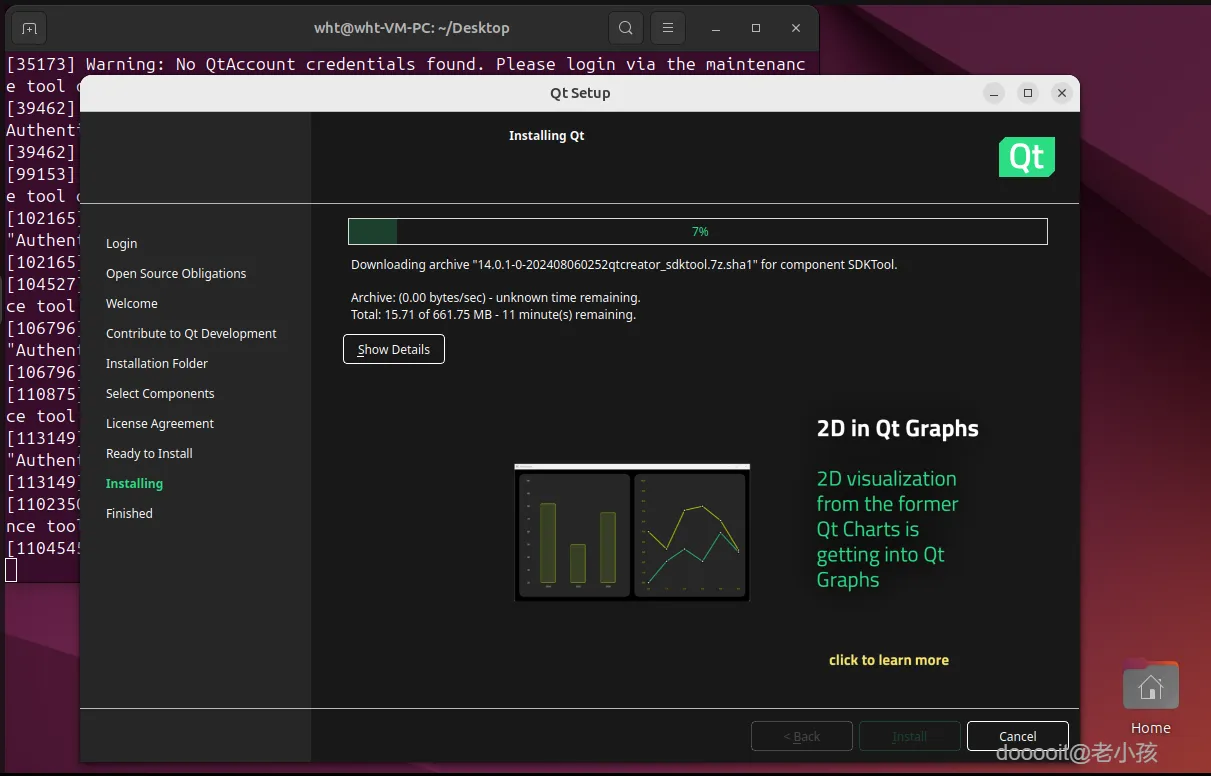
Task: Close the Qt Setup window
Action: coord(1062,93)
